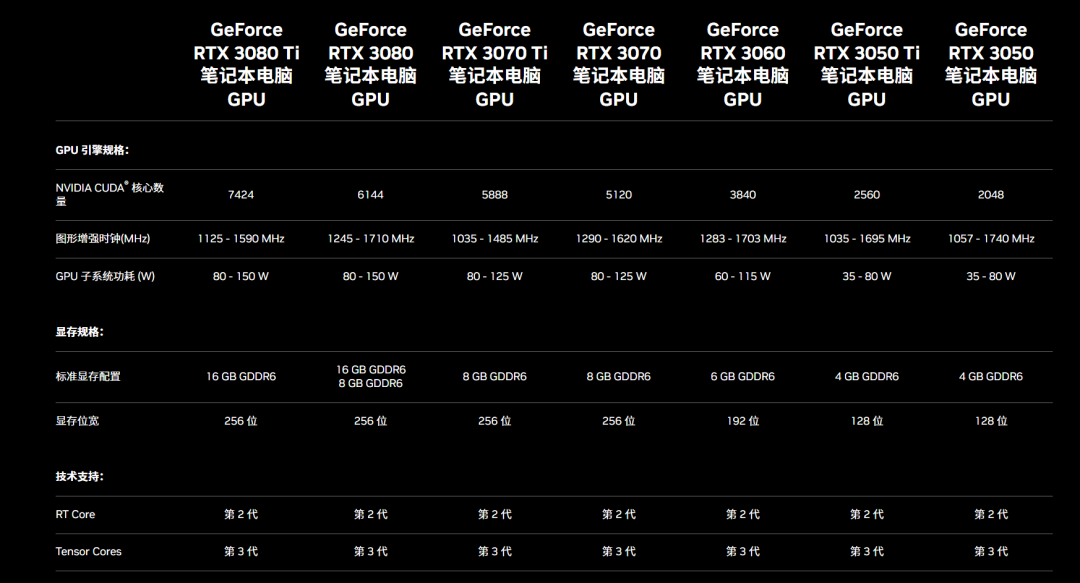Click the 192 位 memory width value
The height and width of the screenshot is (583, 1080).
click(742, 421)
